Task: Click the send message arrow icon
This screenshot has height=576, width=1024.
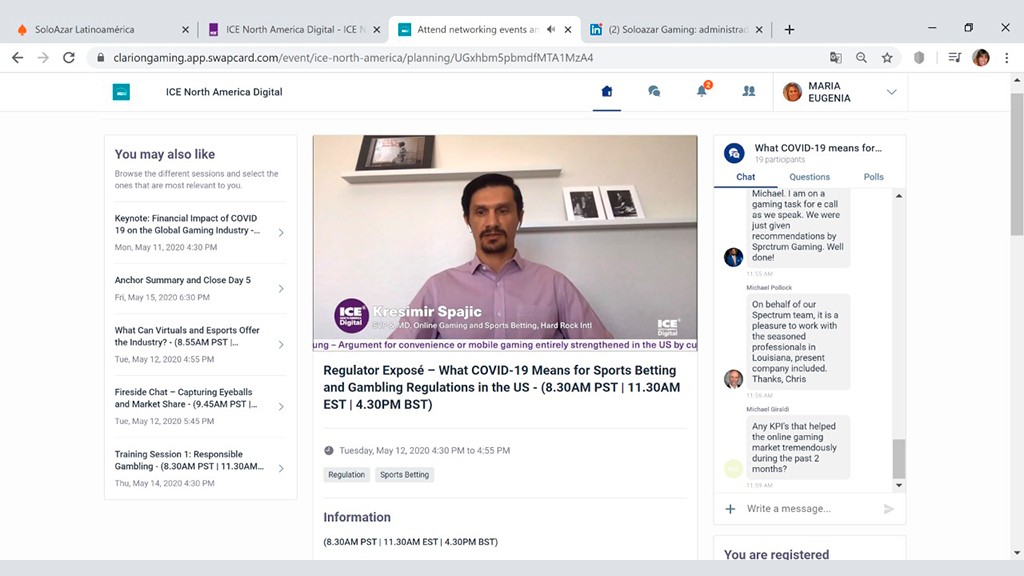Action: (x=888, y=509)
